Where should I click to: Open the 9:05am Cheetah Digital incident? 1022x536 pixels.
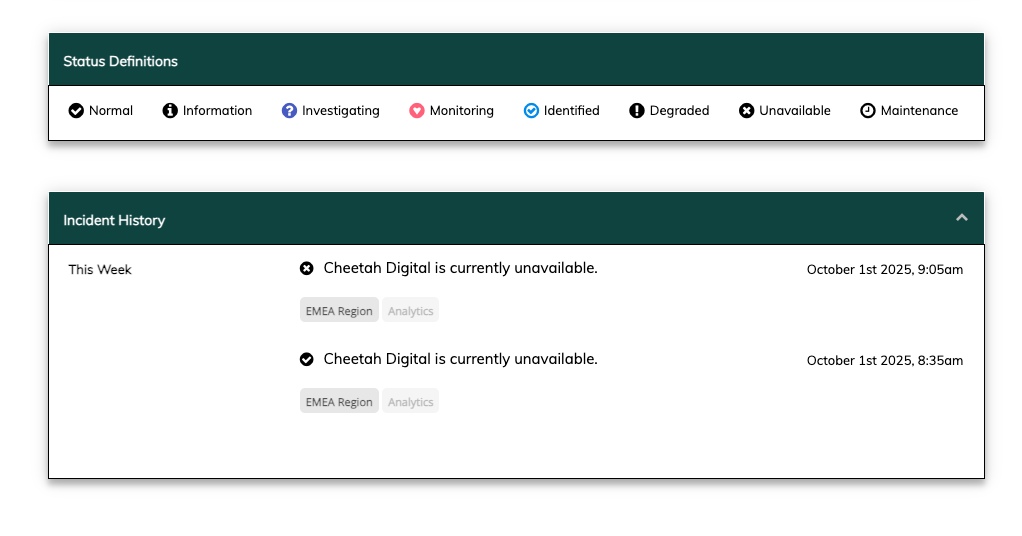[x=460, y=268]
